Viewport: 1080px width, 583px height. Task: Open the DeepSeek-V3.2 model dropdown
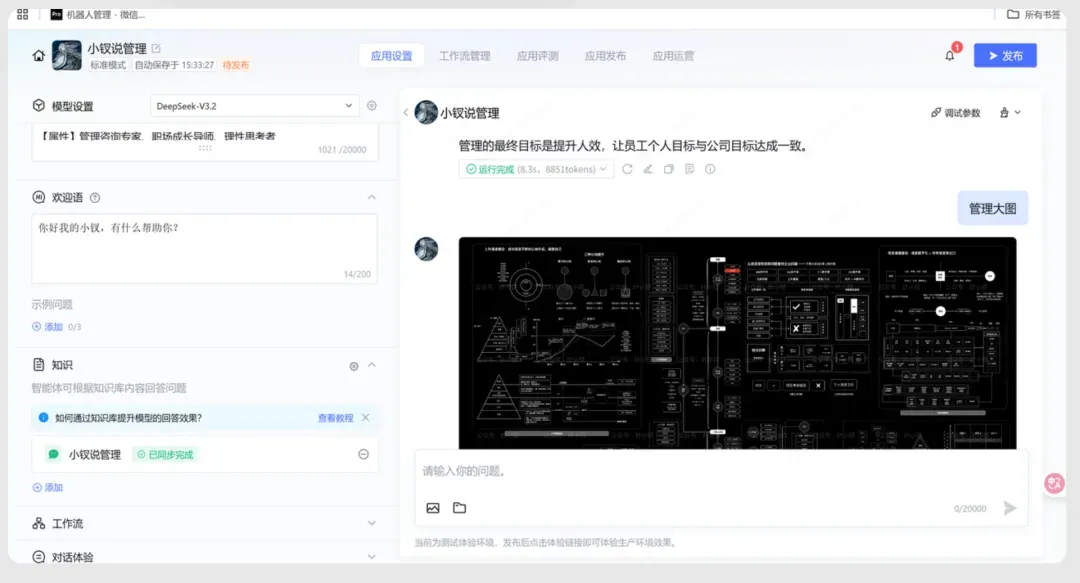click(255, 106)
